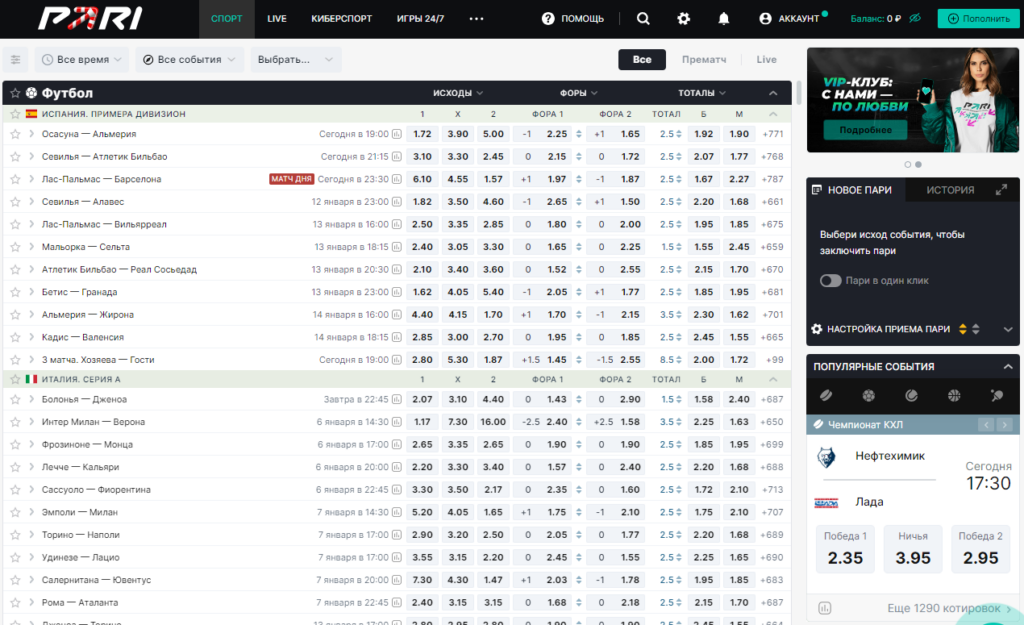Select Прематч filter tab
The image size is (1024, 625).
[704, 59]
